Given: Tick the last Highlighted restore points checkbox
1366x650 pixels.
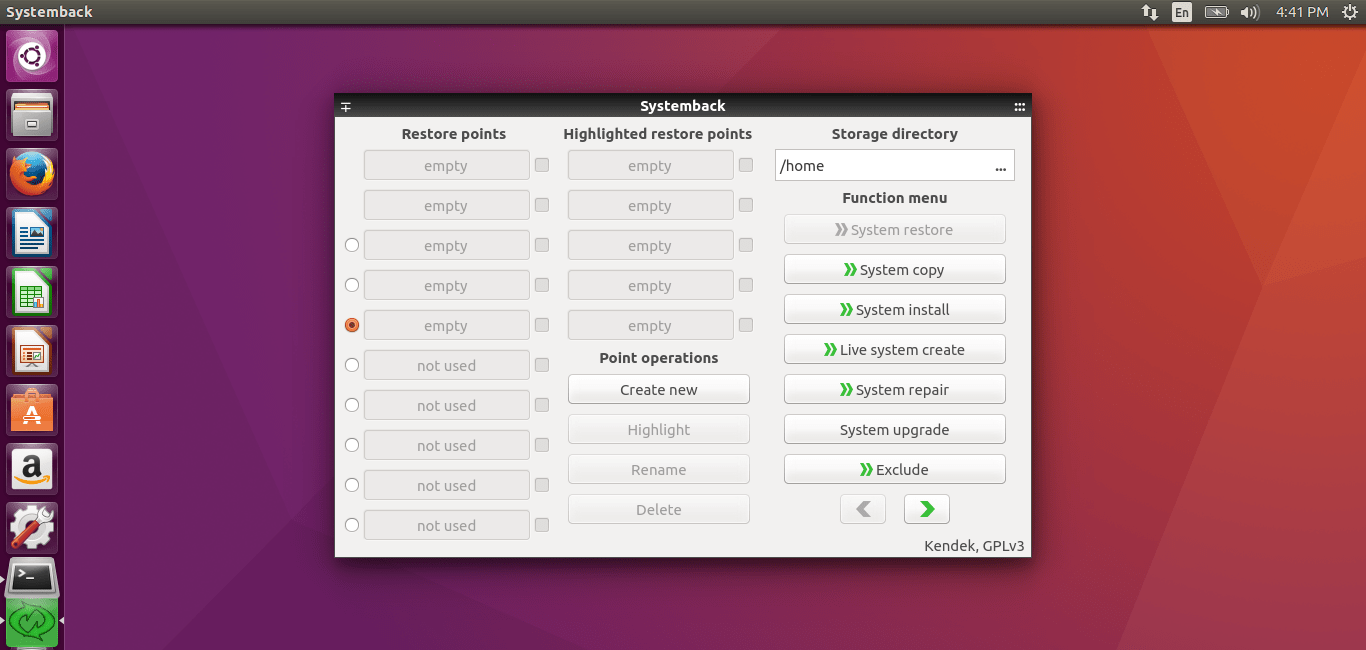Looking at the screenshot, I should pos(745,325).
